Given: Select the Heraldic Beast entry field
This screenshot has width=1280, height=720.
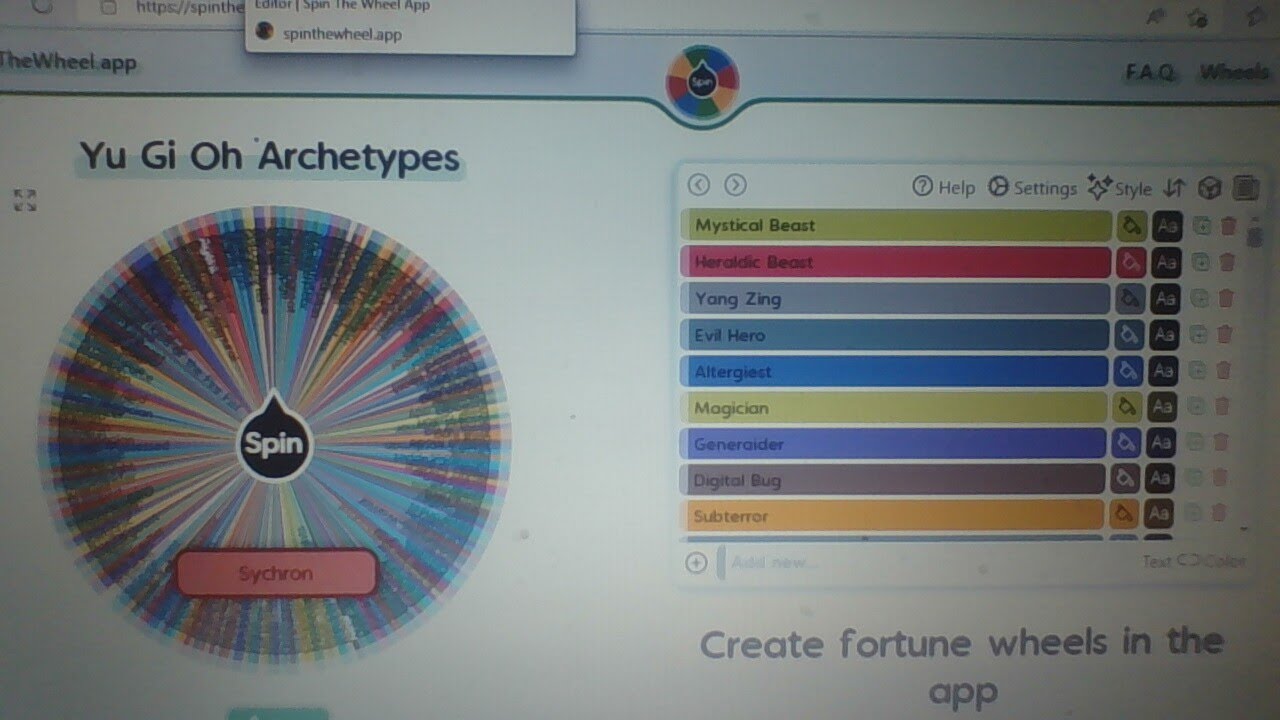Looking at the screenshot, I should pyautogui.click(x=896, y=262).
